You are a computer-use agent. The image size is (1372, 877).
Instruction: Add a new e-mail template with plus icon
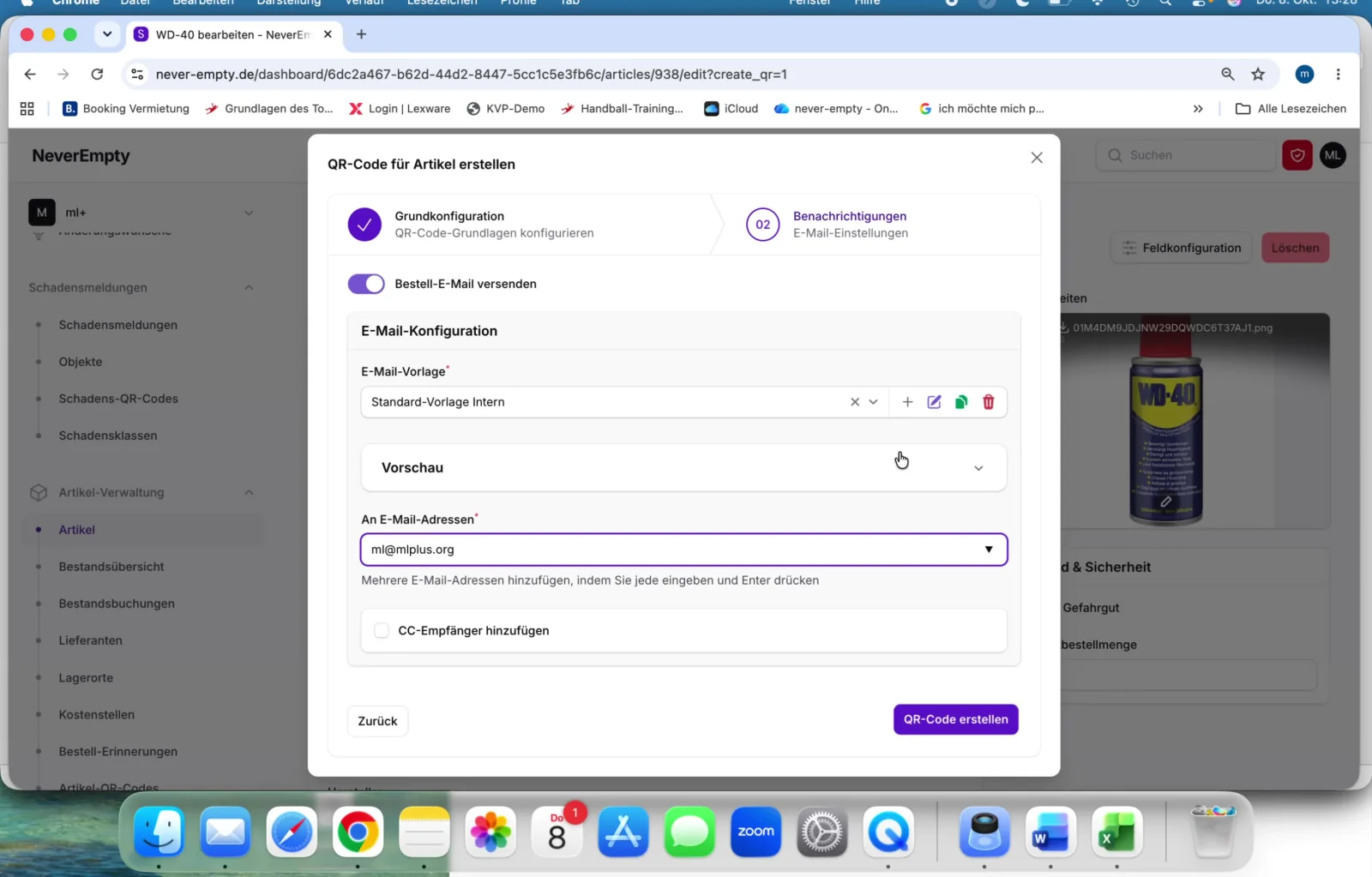coord(907,402)
